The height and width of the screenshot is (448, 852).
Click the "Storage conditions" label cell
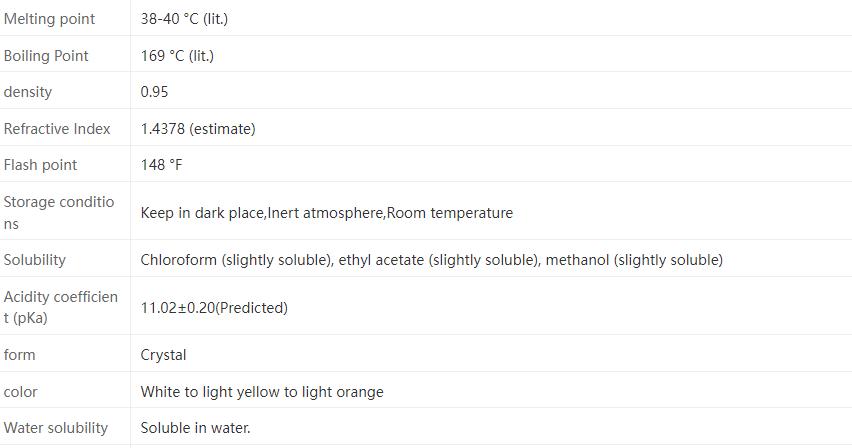59,213
